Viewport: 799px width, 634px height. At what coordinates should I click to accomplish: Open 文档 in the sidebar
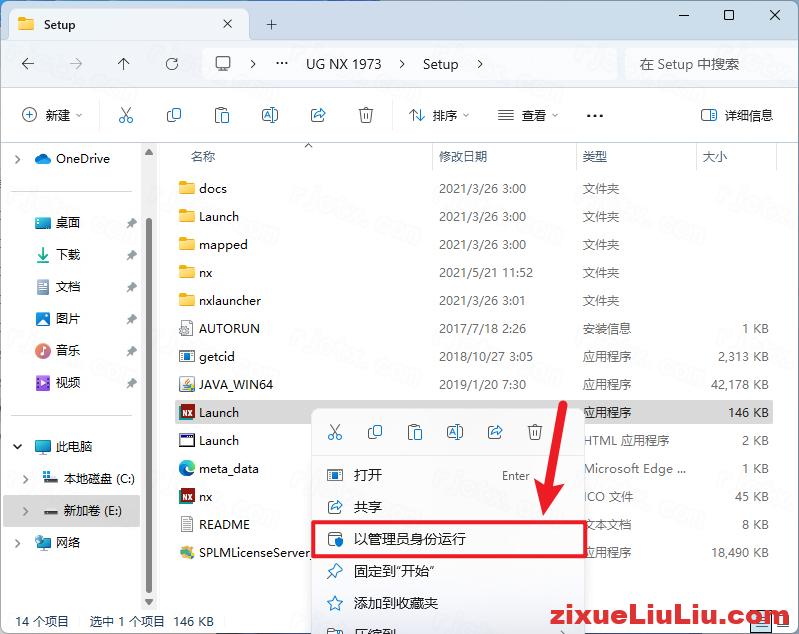(68, 287)
